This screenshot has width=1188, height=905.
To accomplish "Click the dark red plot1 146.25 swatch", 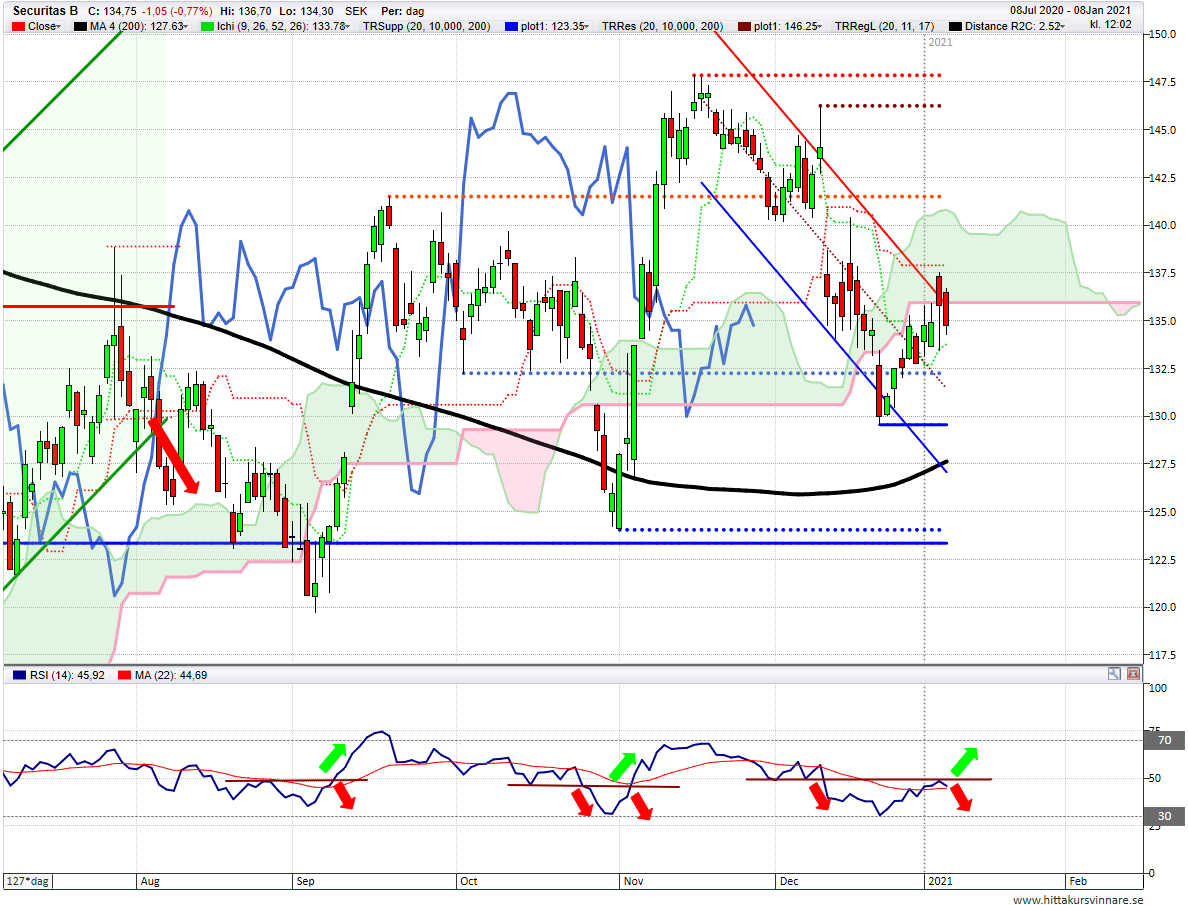I will [744, 27].
